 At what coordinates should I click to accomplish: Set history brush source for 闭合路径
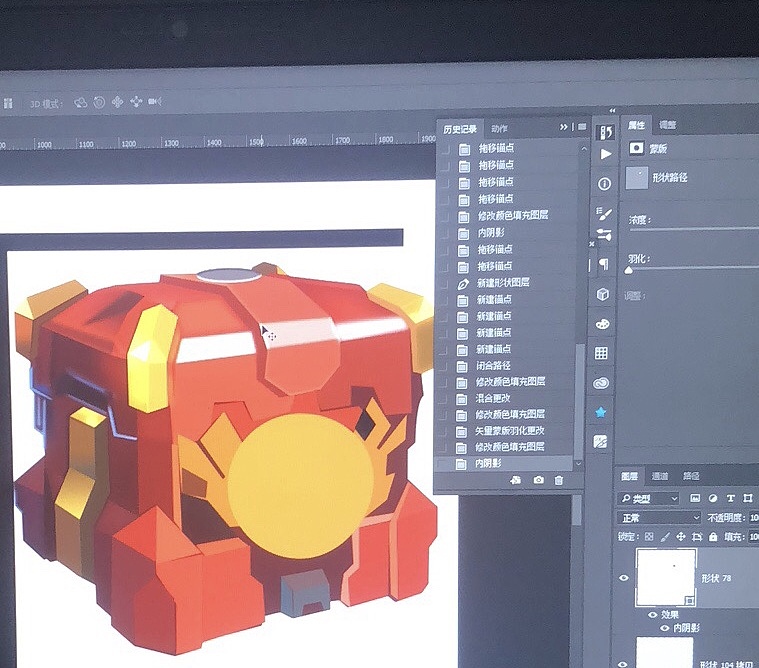(443, 366)
